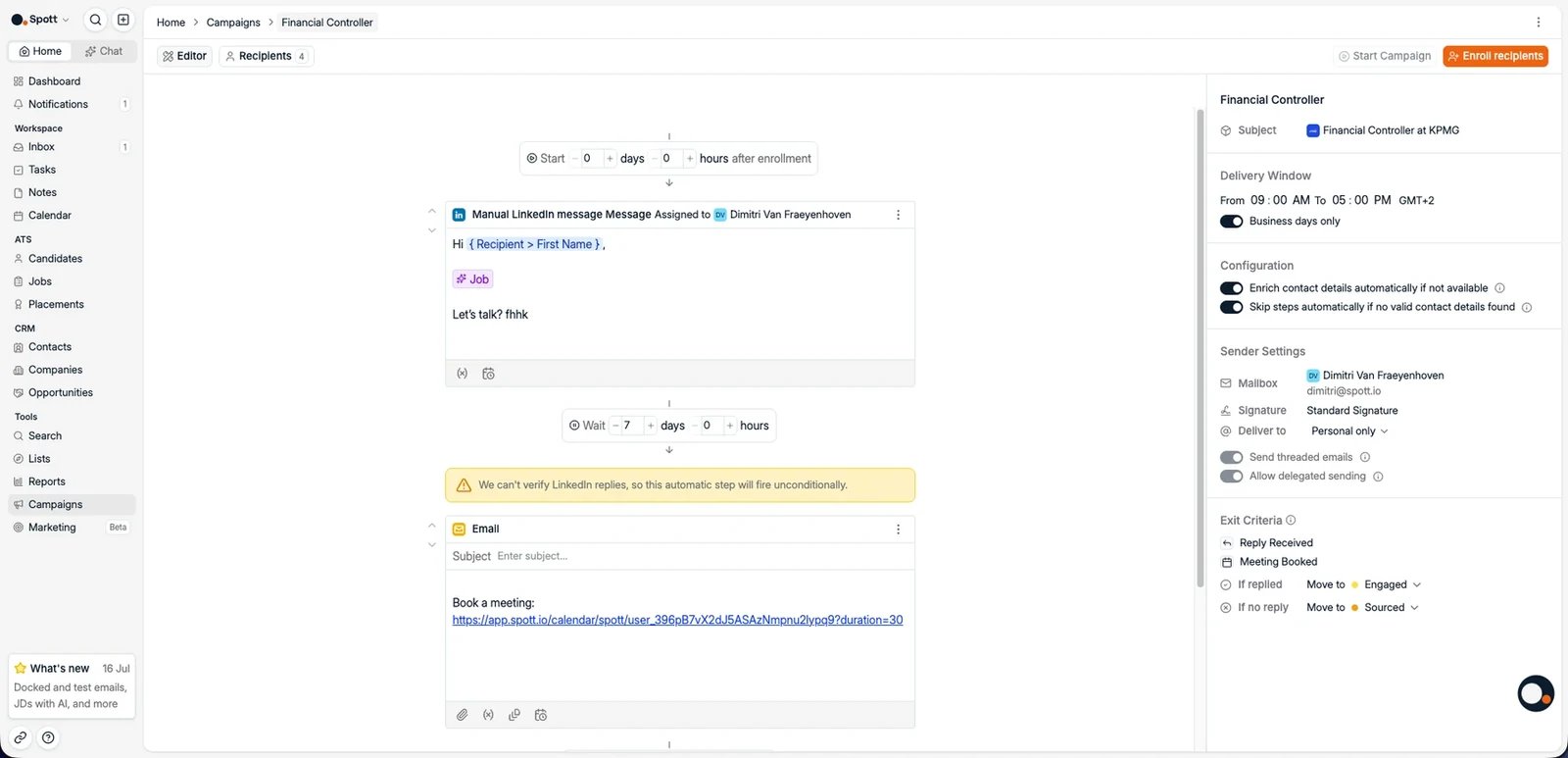
Task: Go to Campaigns breadcrumb
Action: 233,23
